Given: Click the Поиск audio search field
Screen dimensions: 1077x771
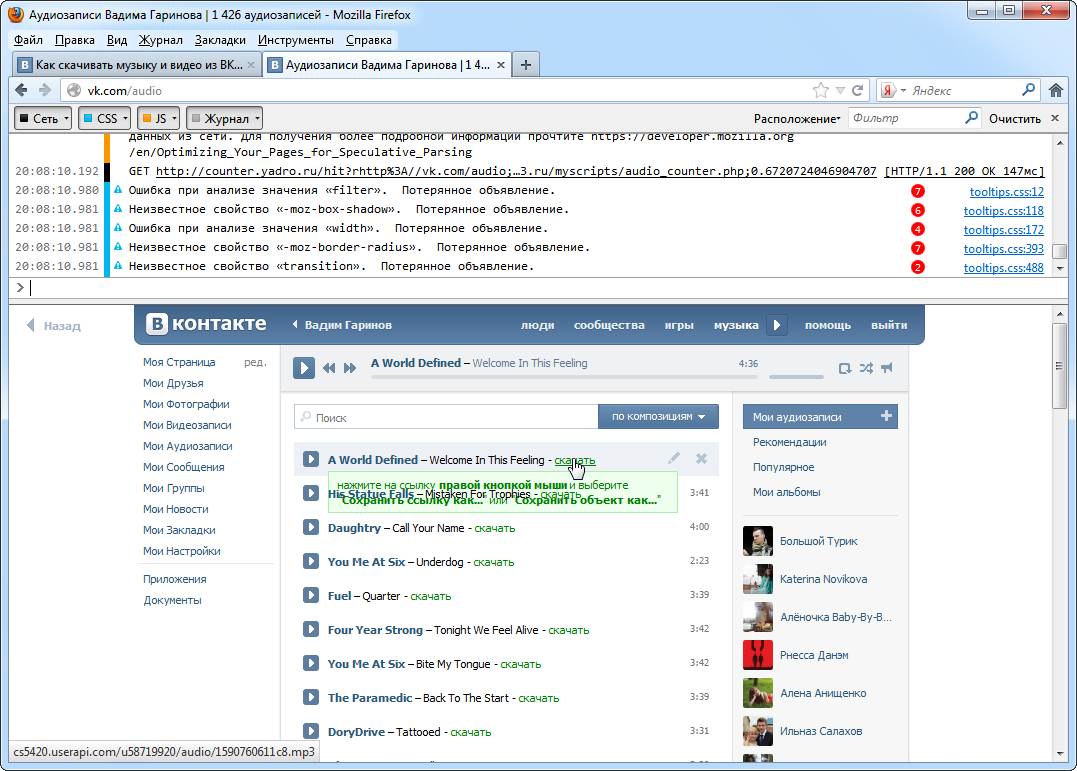Looking at the screenshot, I should [446, 416].
